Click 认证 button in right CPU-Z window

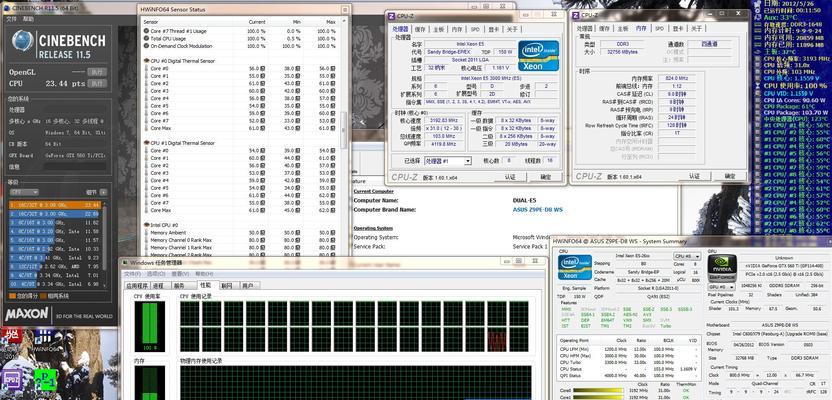695,176
